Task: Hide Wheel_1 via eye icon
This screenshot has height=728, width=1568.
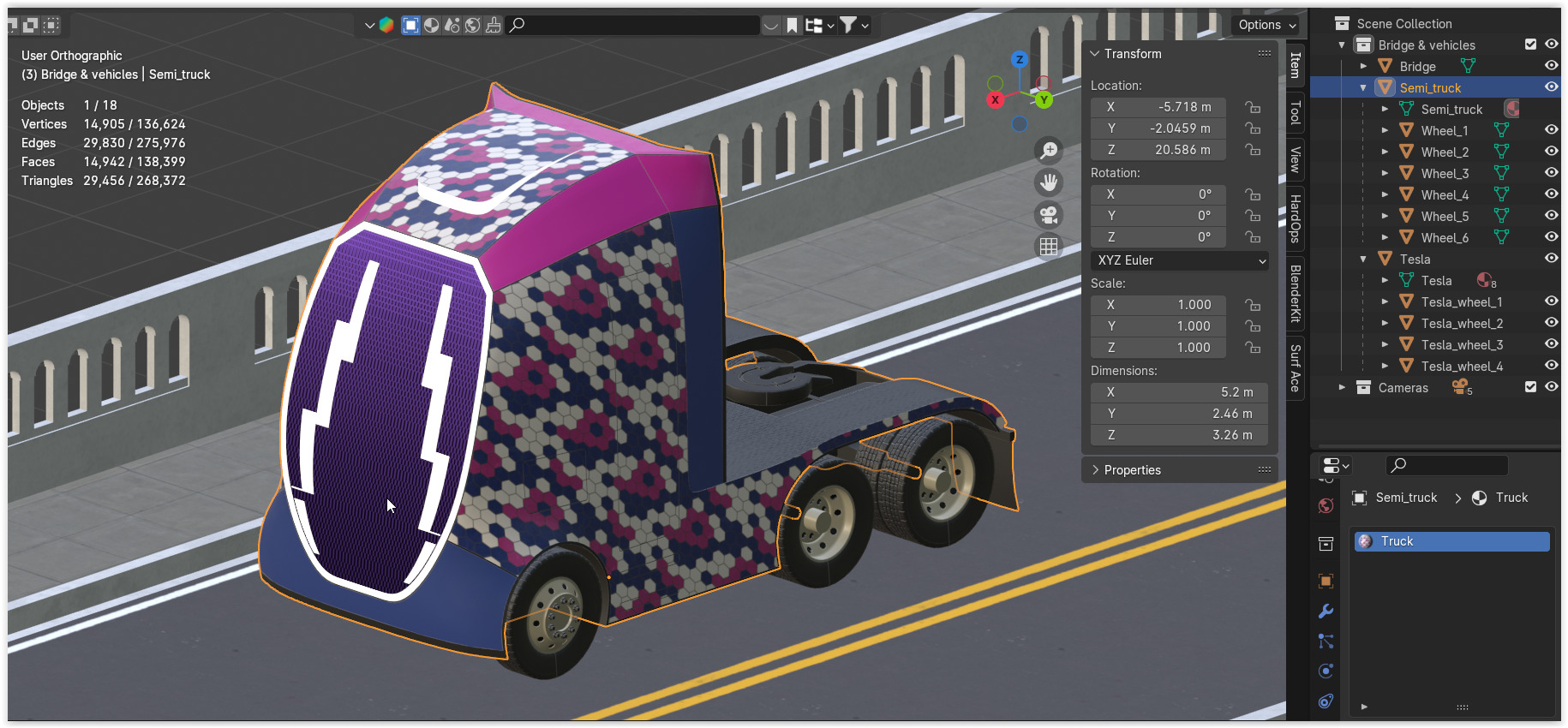Action: coord(1551,129)
